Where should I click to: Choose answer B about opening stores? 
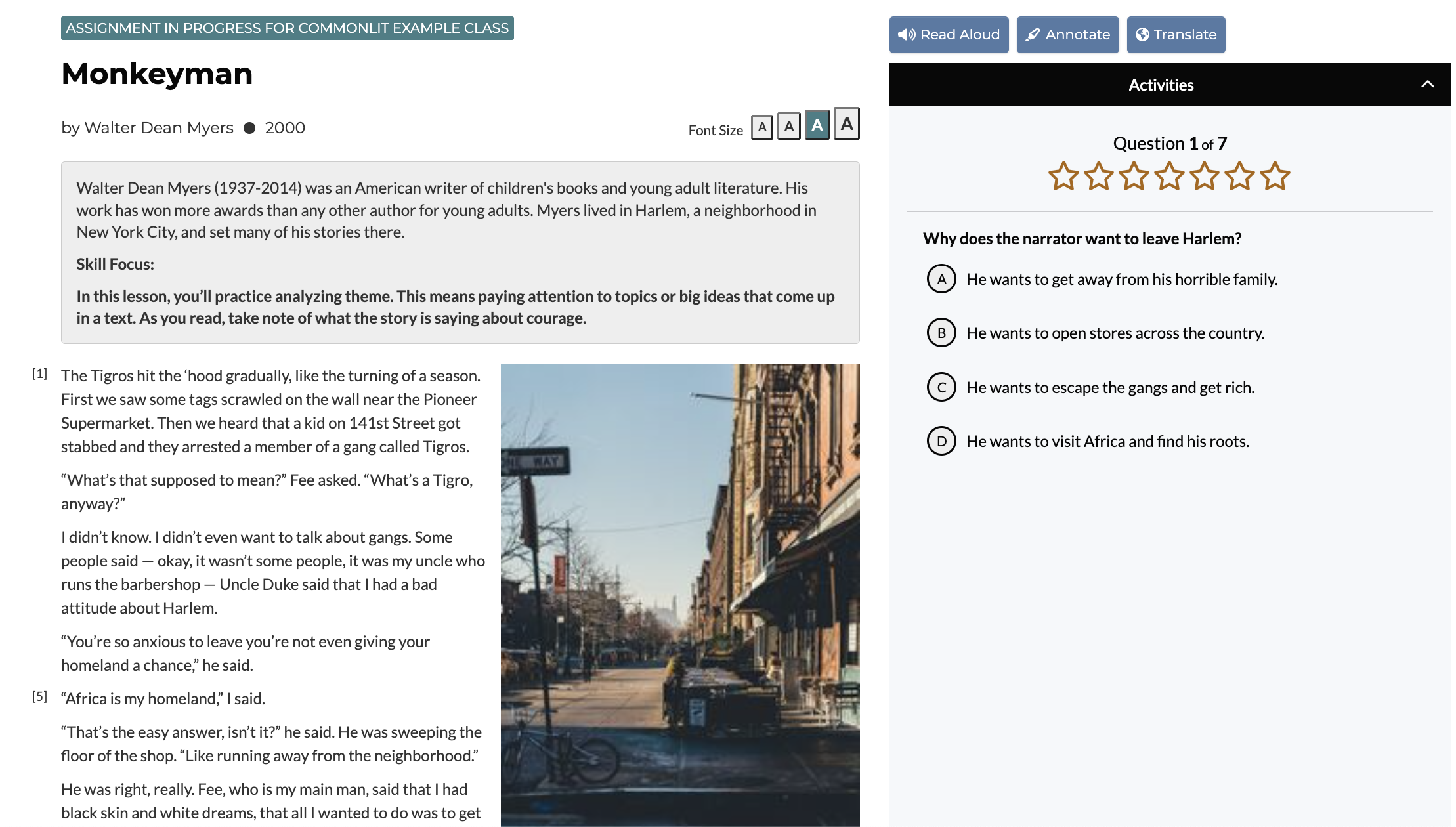(941, 333)
